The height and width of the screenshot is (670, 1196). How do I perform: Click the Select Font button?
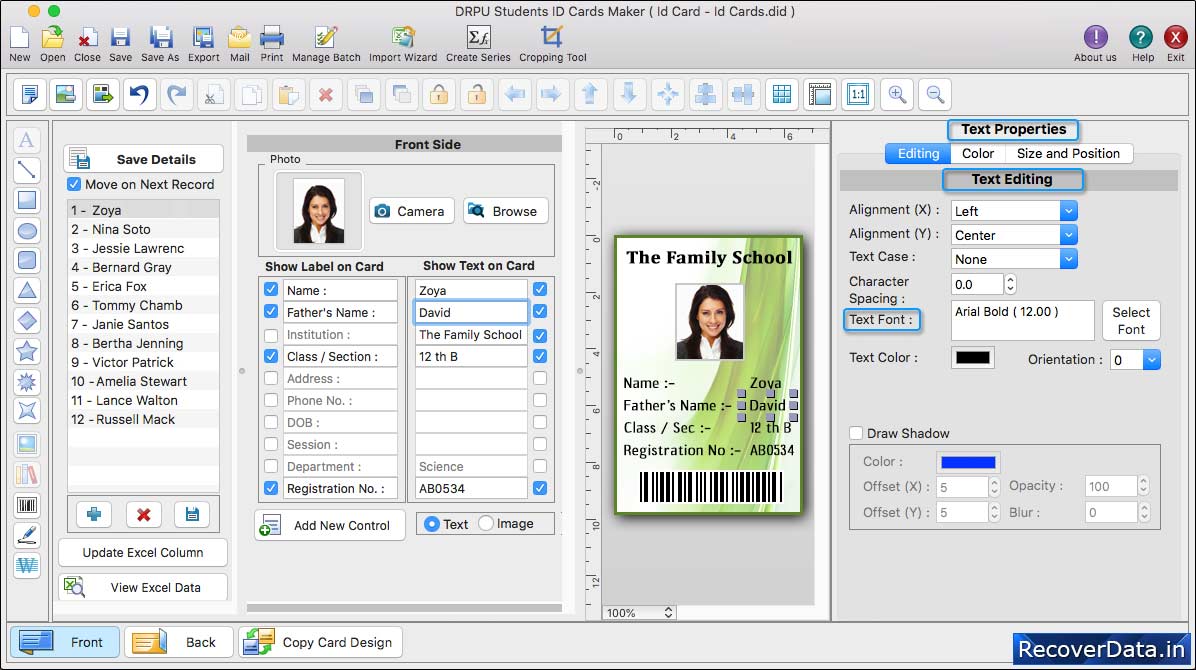click(x=1131, y=321)
